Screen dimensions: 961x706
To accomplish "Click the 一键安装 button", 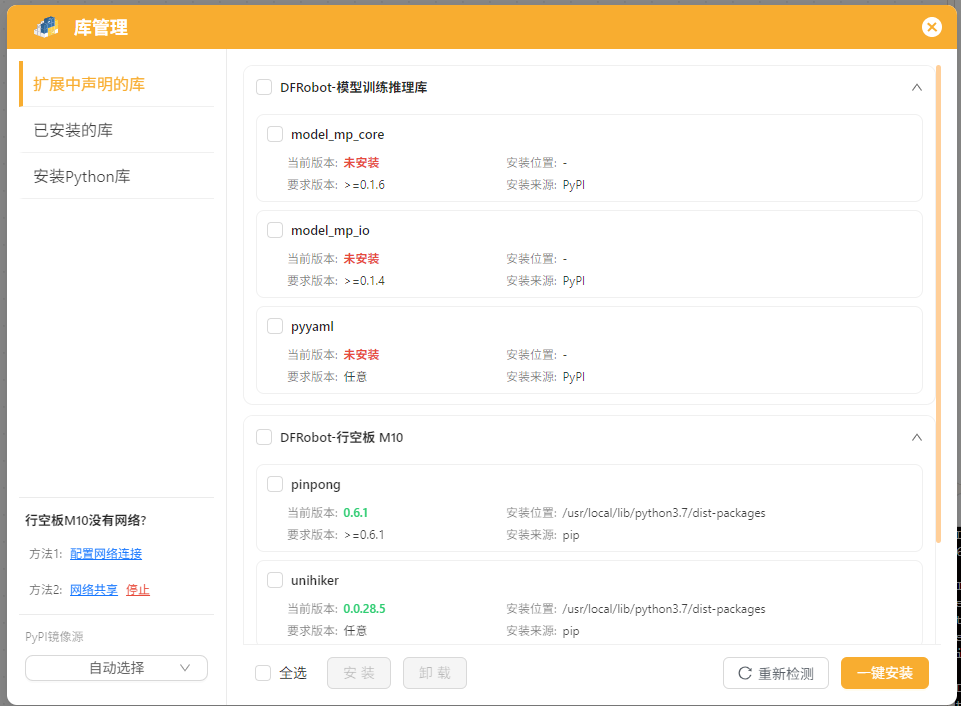I will click(x=884, y=673).
